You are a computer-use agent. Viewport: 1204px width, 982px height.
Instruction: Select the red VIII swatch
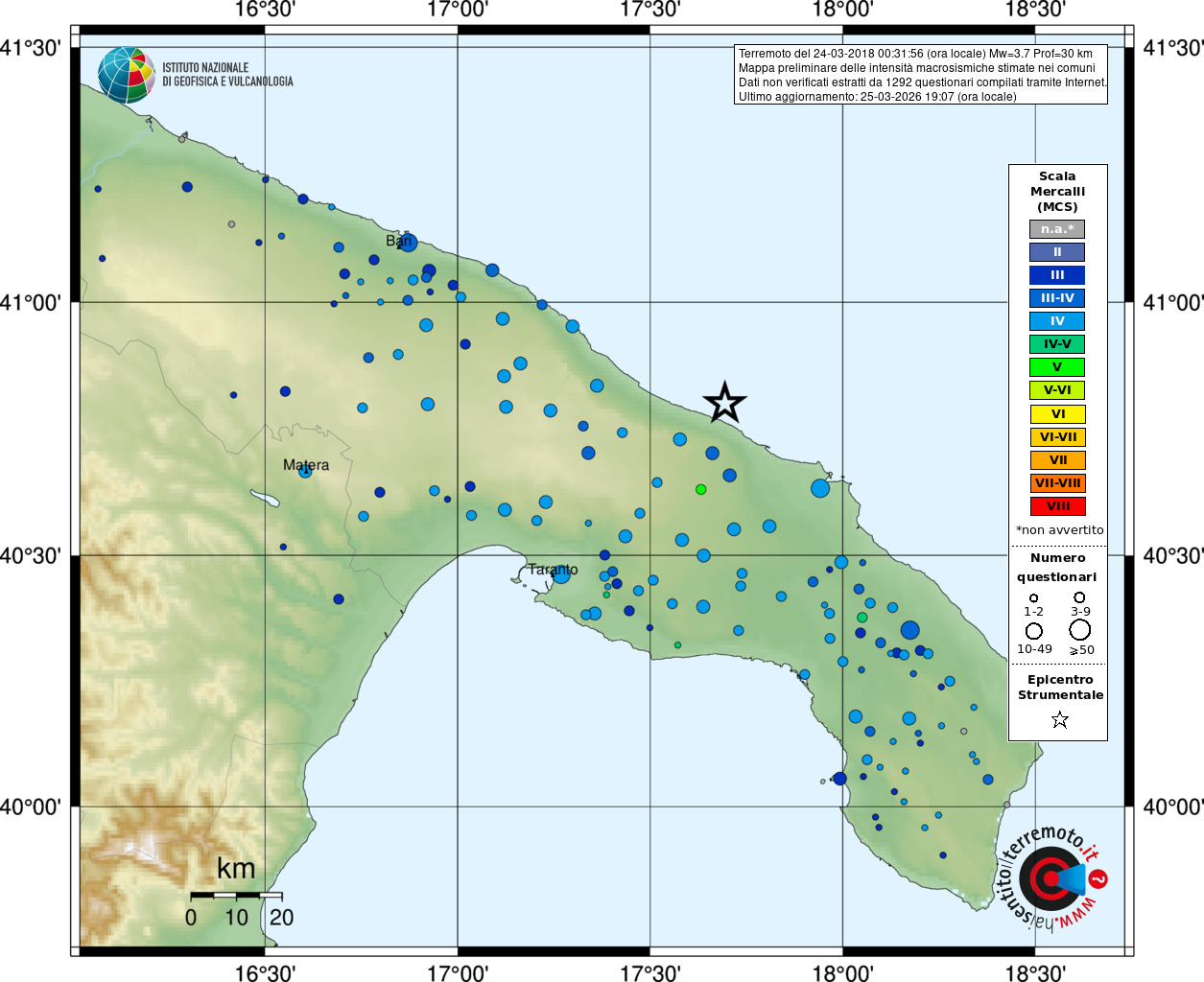[x=1057, y=506]
